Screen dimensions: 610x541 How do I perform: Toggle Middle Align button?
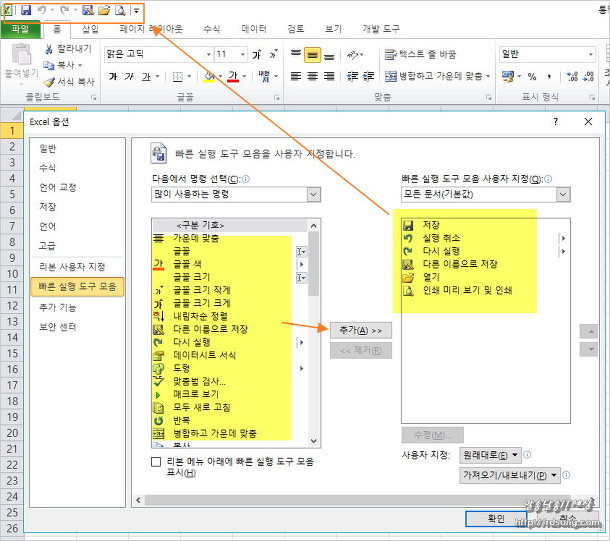(312, 55)
